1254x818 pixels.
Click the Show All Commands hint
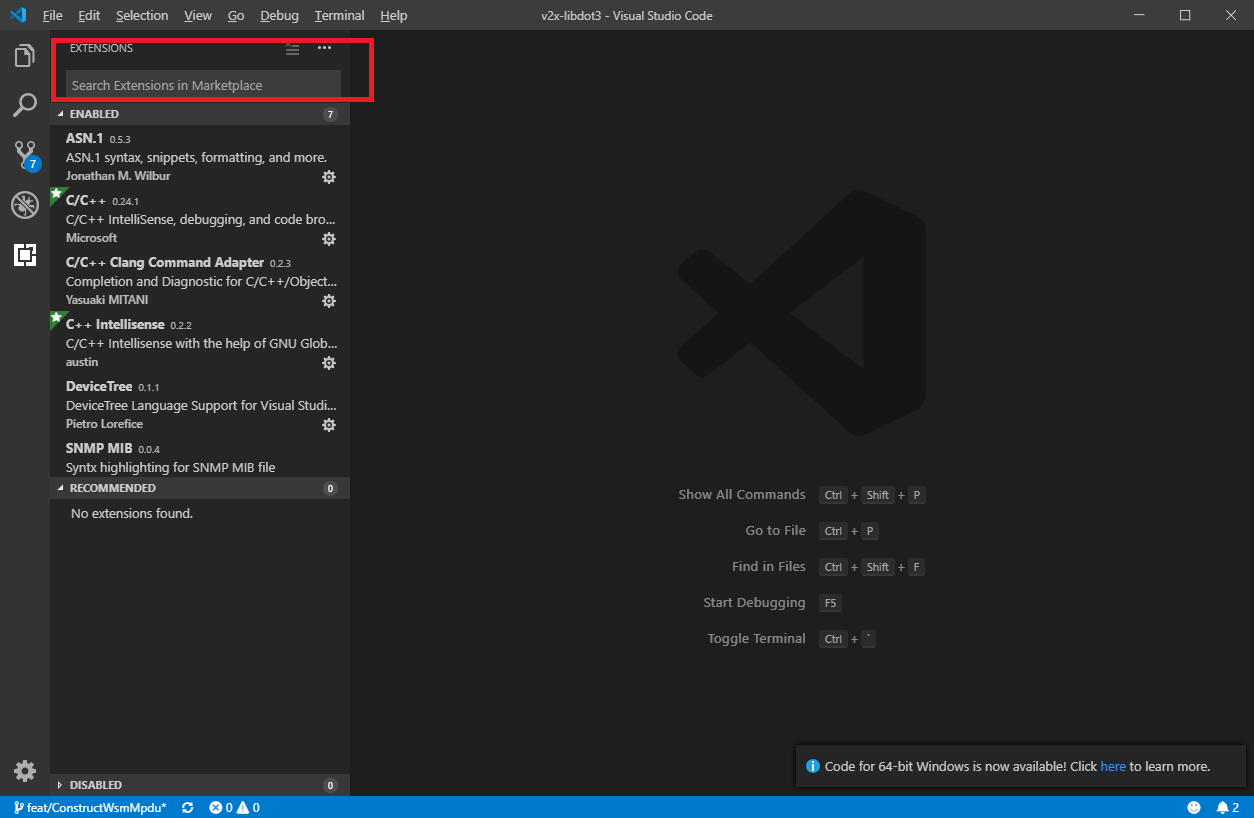[742, 495]
